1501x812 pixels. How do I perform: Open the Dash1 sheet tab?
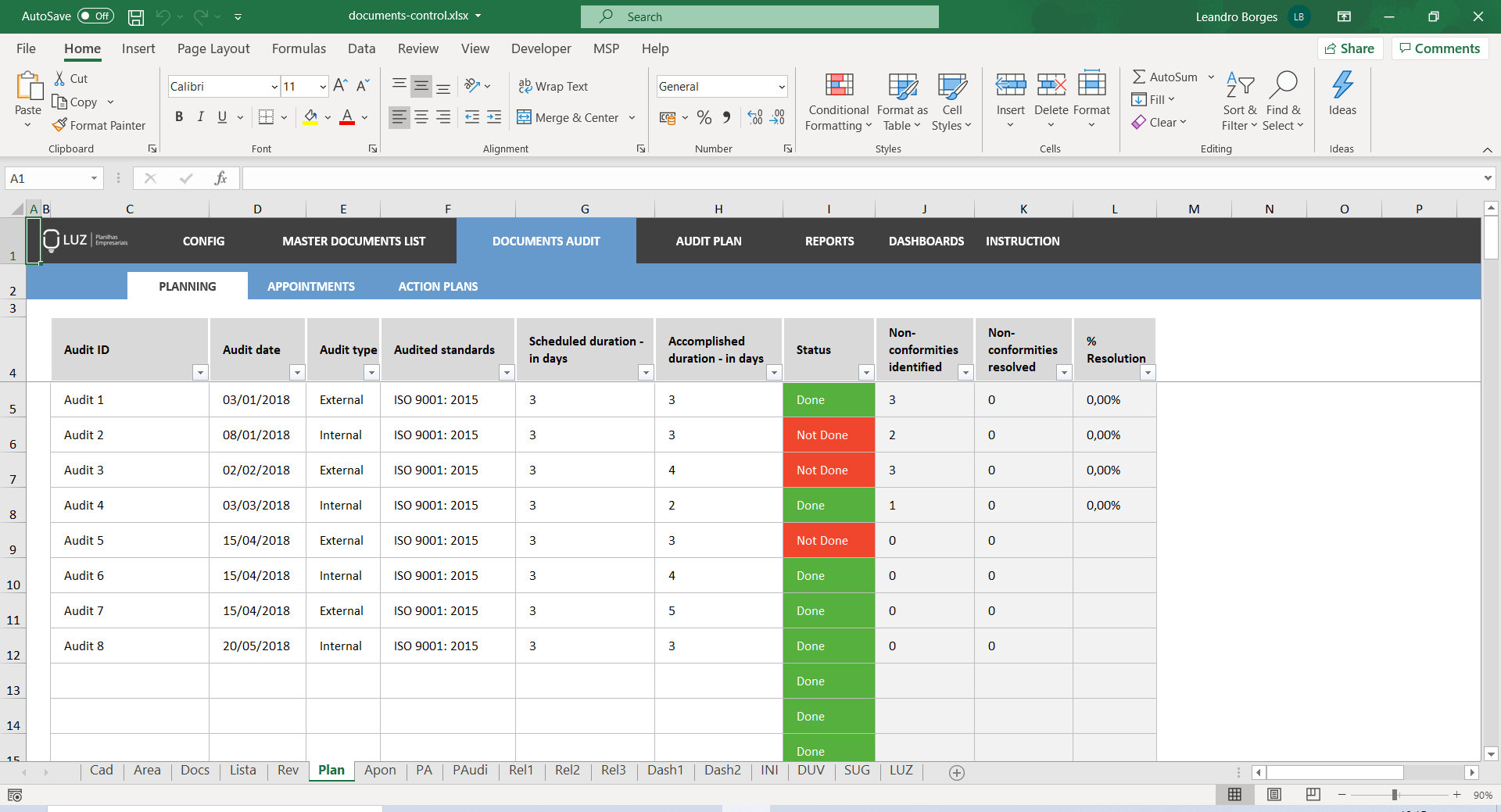click(x=665, y=771)
